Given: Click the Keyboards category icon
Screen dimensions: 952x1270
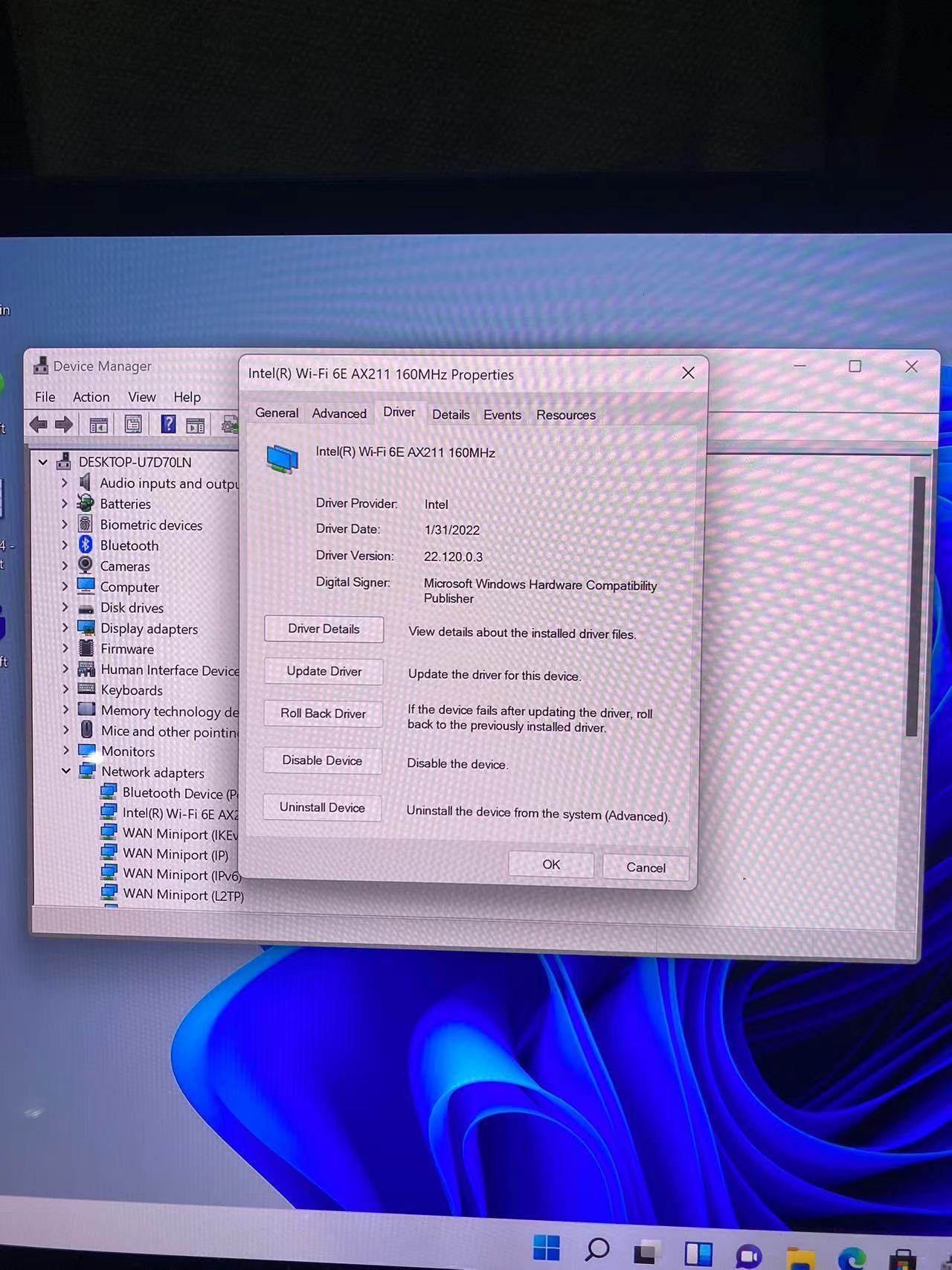Looking at the screenshot, I should click(86, 689).
